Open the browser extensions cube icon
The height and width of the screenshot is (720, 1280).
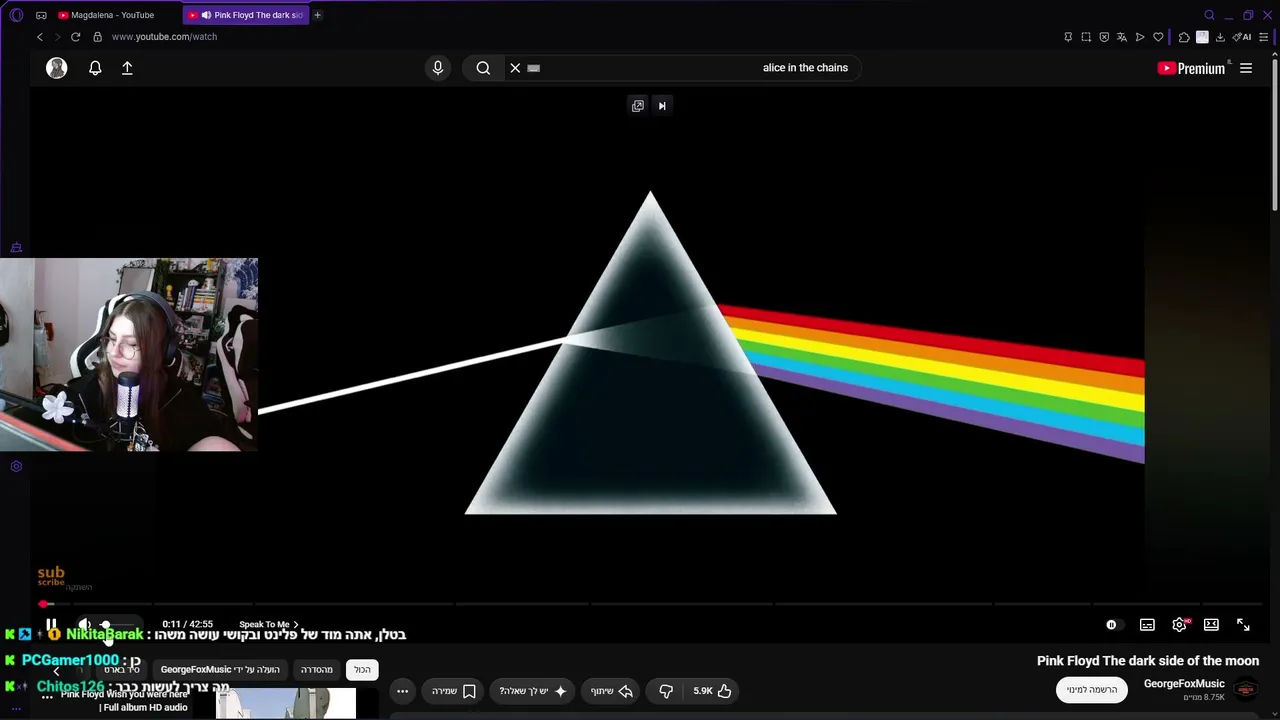(x=1184, y=37)
